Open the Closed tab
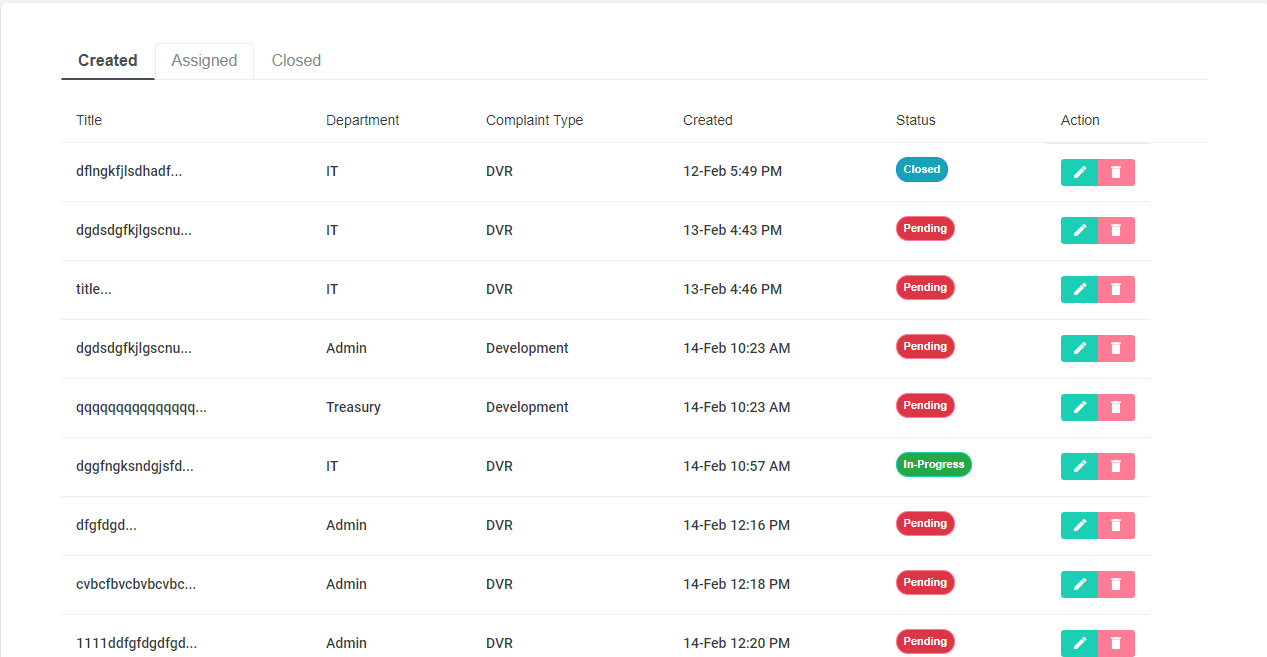1267x657 pixels. click(296, 61)
